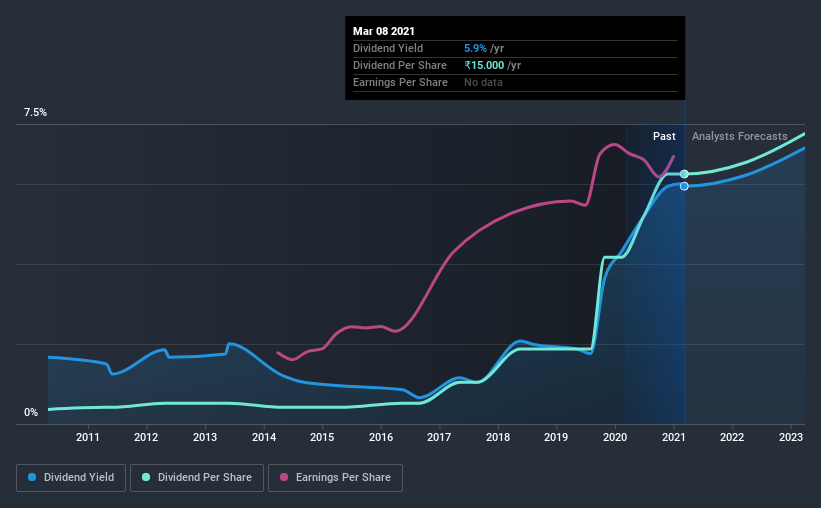Image resolution: width=821 pixels, height=508 pixels.
Task: Select the Past section label
Action: click(664, 136)
